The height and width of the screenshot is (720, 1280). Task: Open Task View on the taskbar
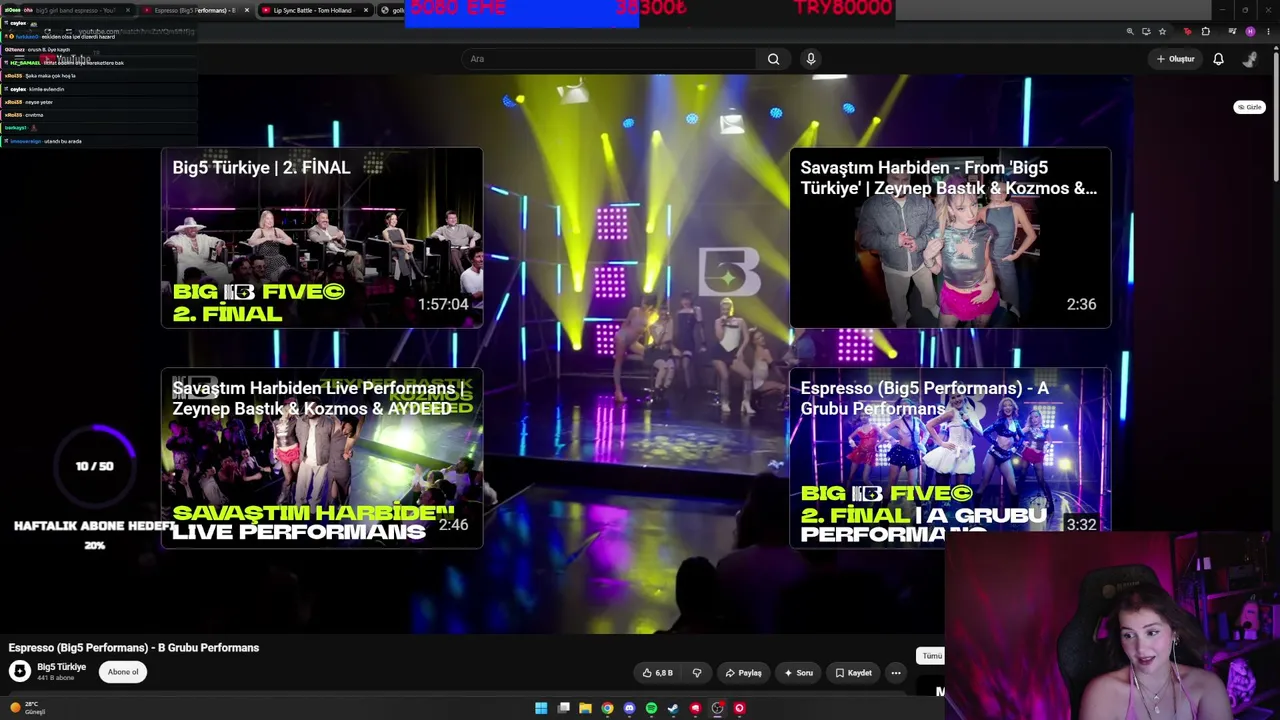(564, 708)
